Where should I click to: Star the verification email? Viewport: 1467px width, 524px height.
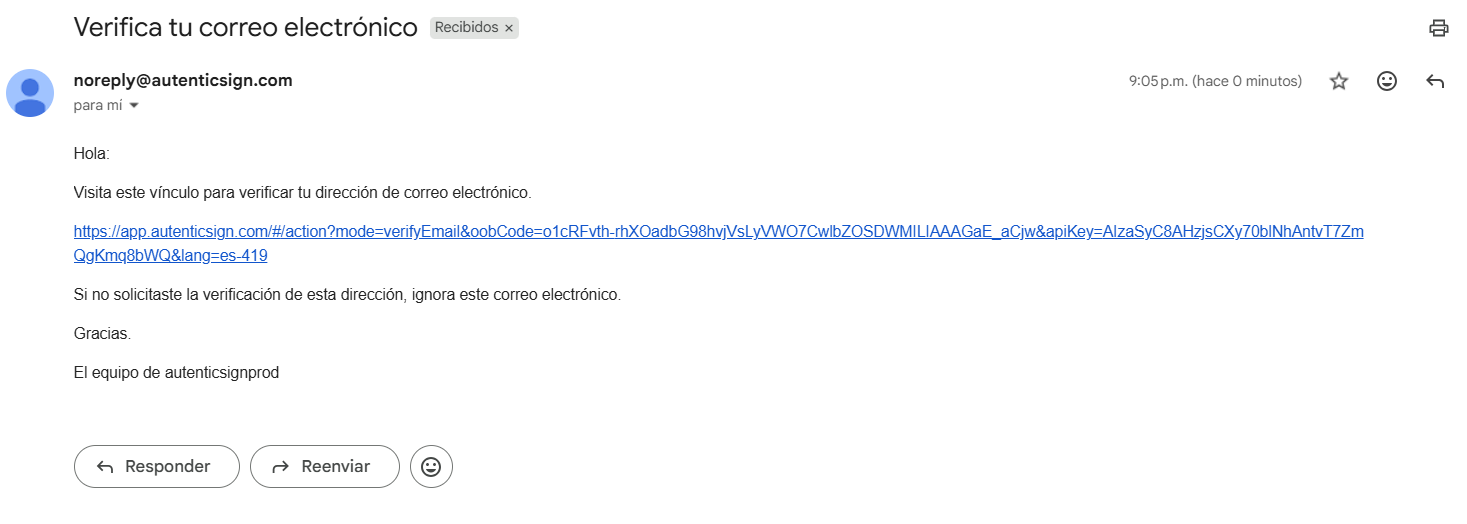[x=1339, y=82]
